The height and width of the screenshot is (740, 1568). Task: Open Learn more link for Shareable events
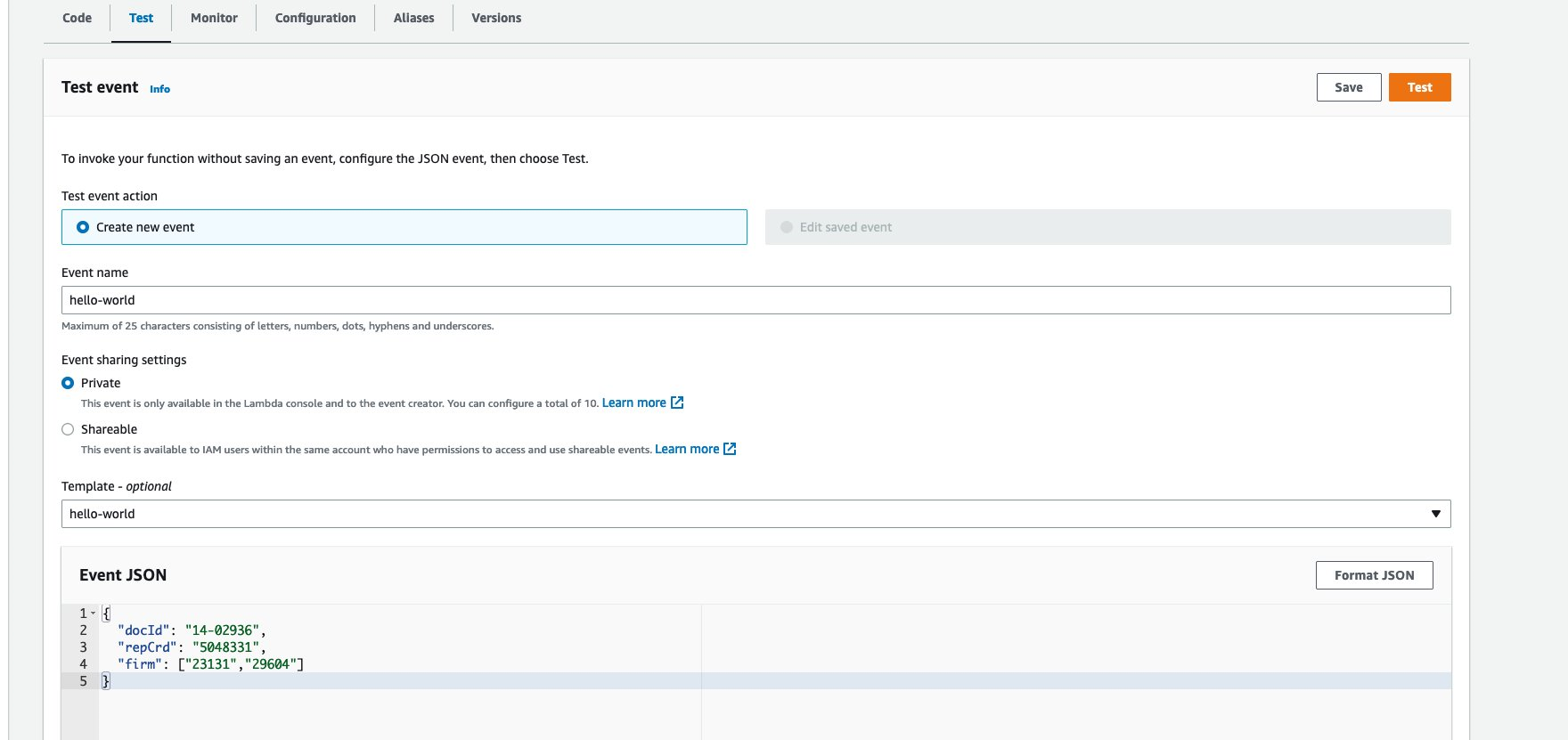coord(687,449)
